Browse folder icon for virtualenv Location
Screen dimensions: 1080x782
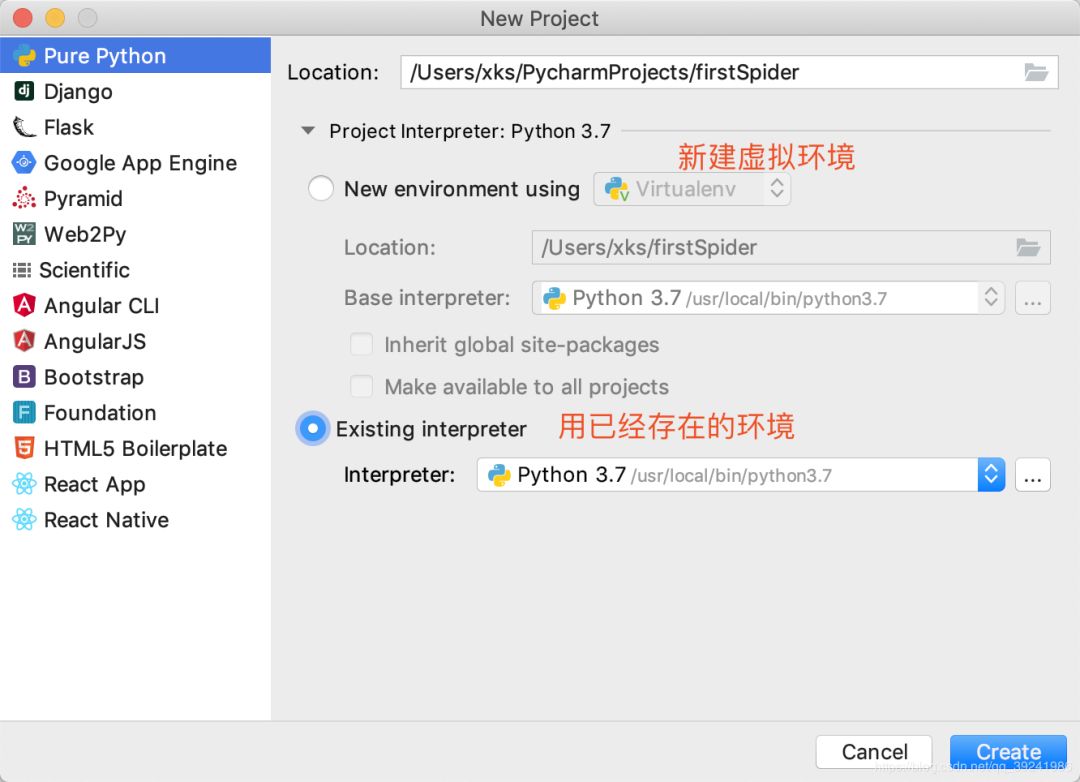(1028, 248)
